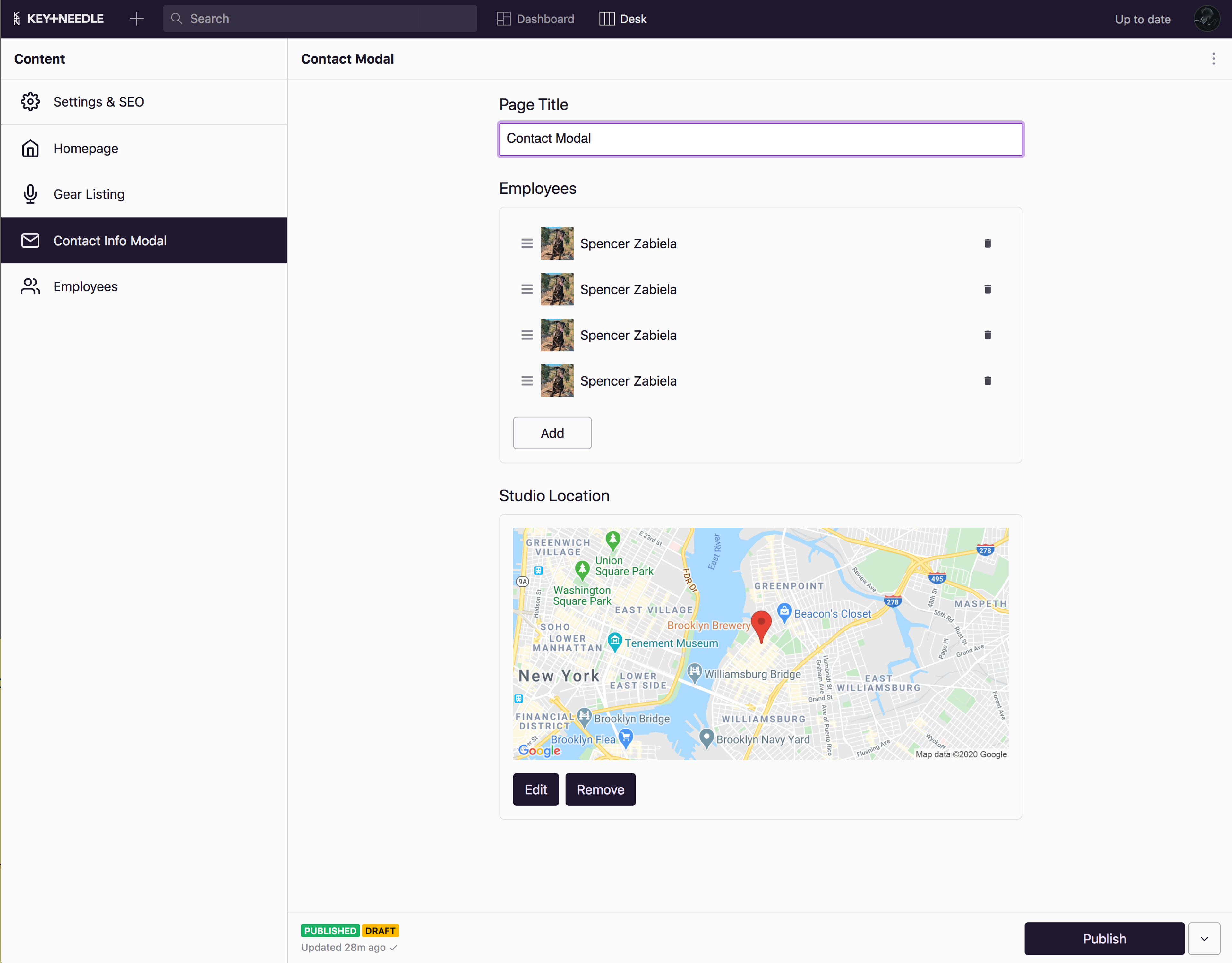Edit the Studio Location

(535, 789)
